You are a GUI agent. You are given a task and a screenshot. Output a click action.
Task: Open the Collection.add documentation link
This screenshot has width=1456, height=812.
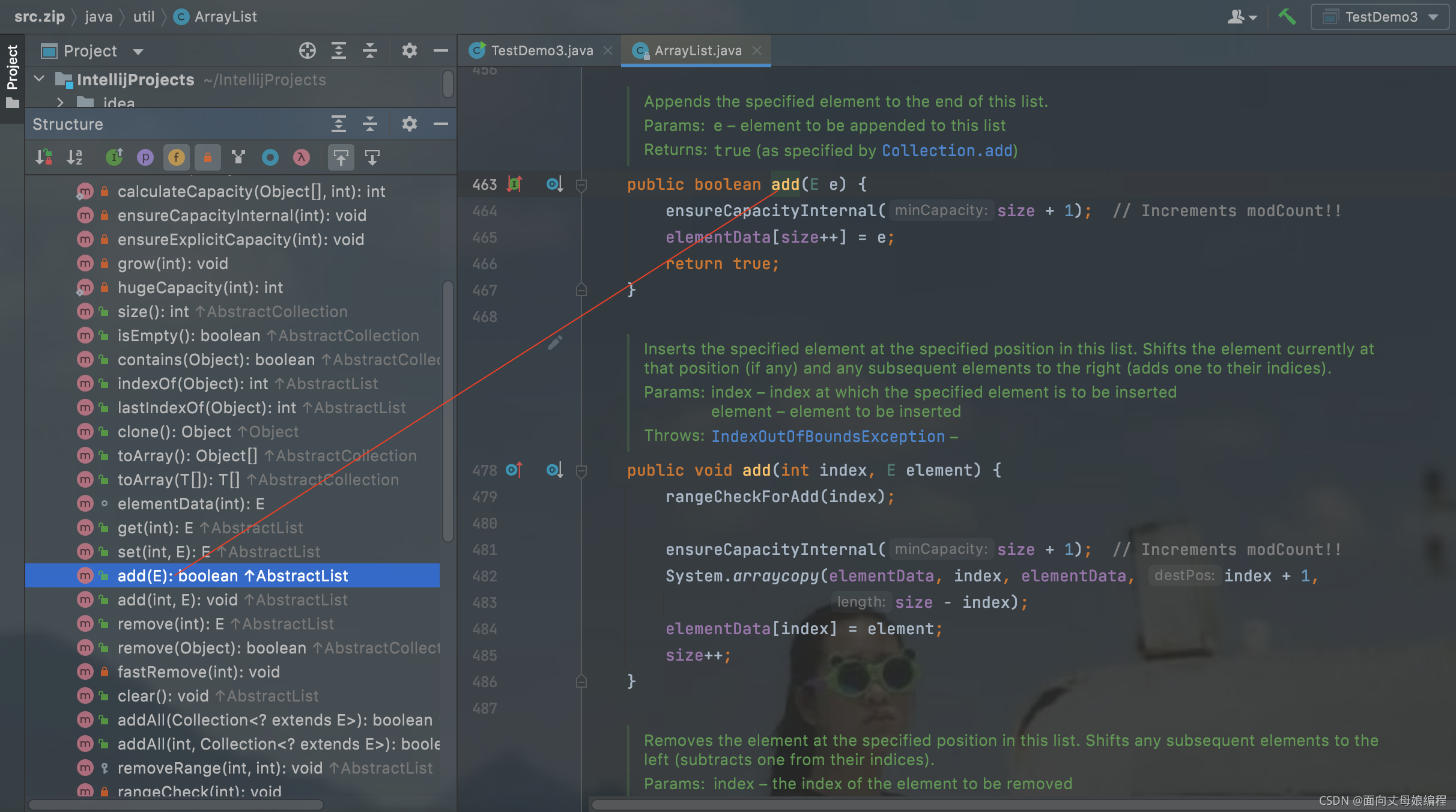coord(947,150)
